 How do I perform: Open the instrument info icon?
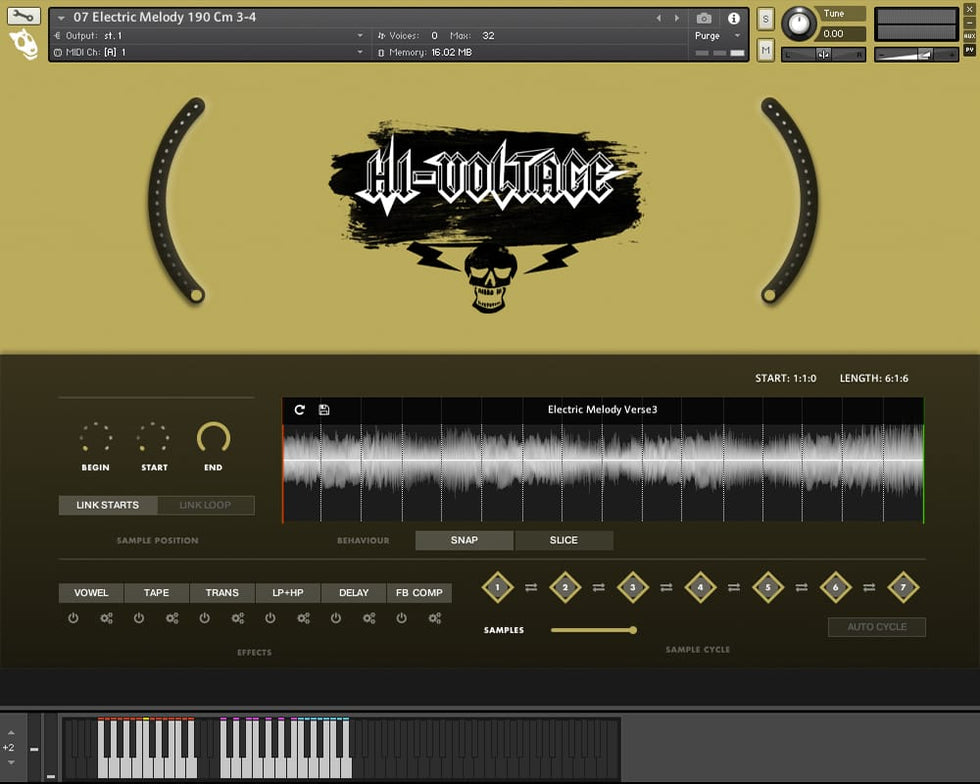coord(734,18)
